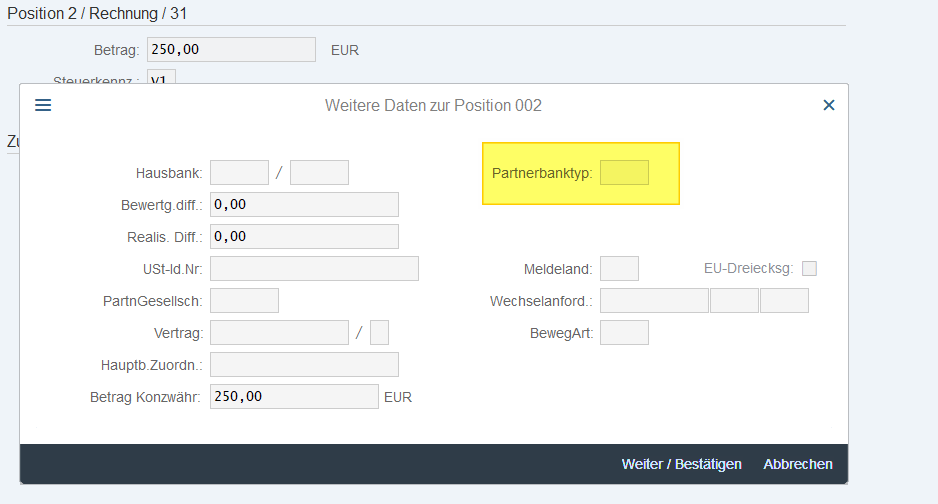Click Weiter / Bestätigen button

point(681,464)
